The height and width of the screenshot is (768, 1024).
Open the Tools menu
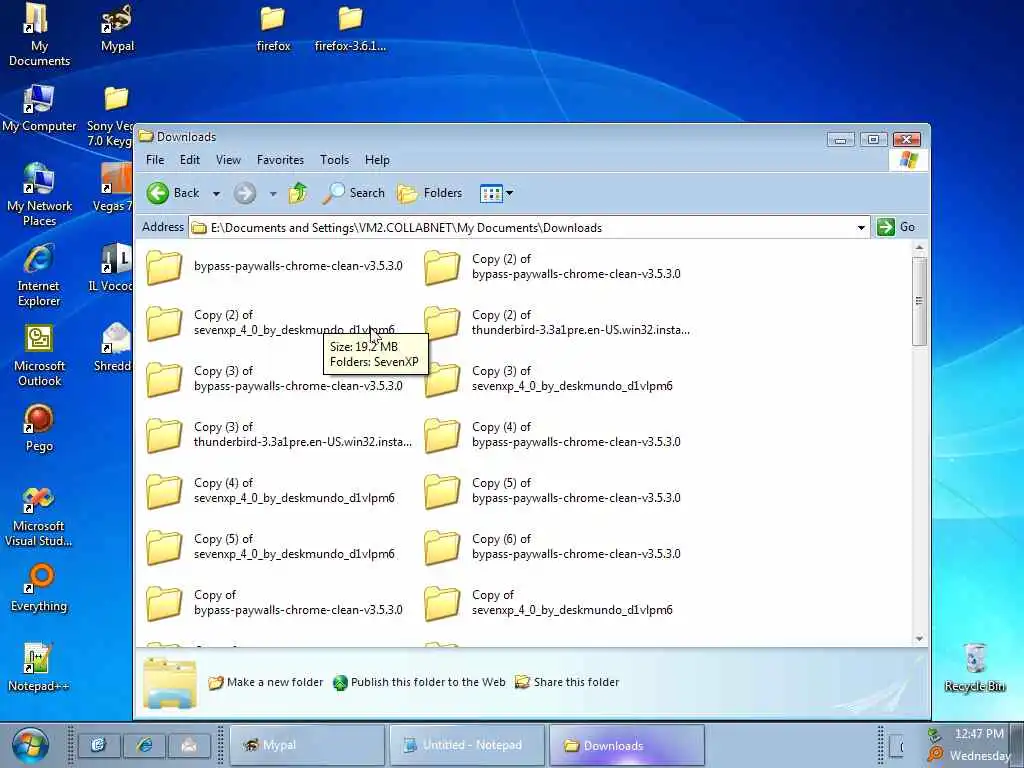pos(334,160)
